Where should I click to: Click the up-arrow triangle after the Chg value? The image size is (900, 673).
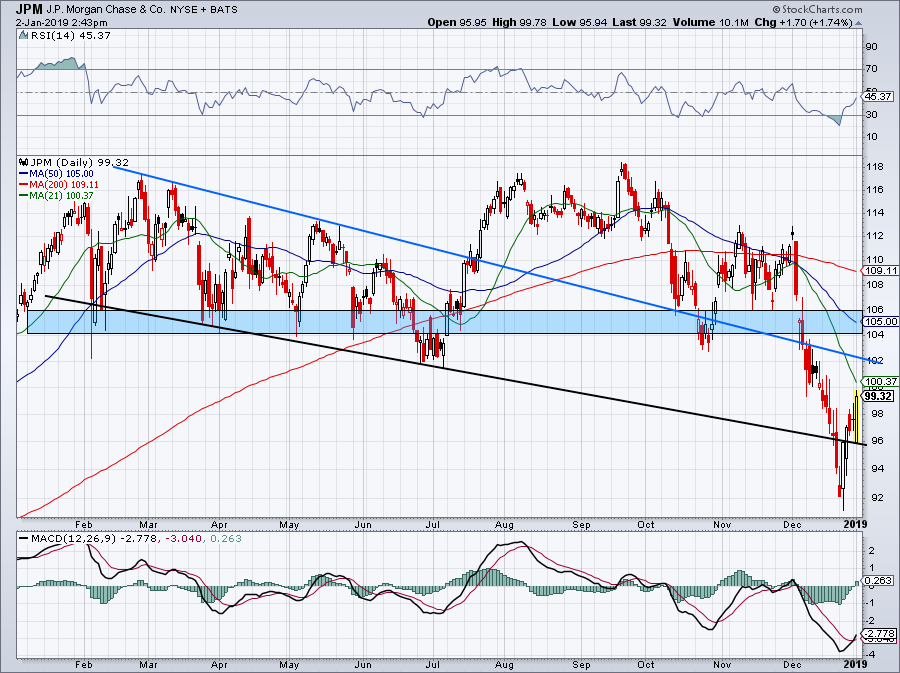(859, 24)
